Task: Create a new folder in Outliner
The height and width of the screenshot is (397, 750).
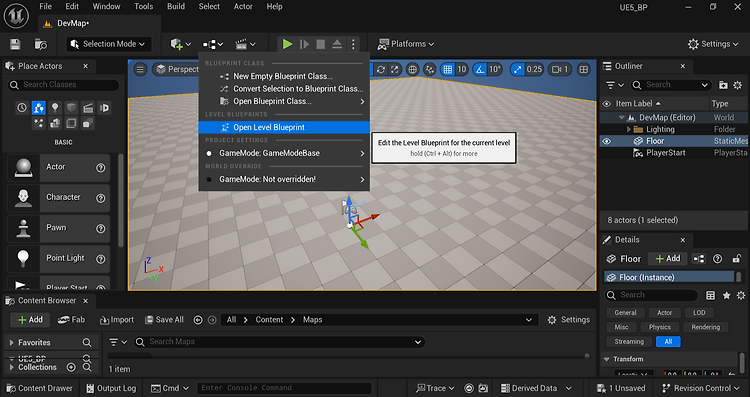Action: point(723,85)
